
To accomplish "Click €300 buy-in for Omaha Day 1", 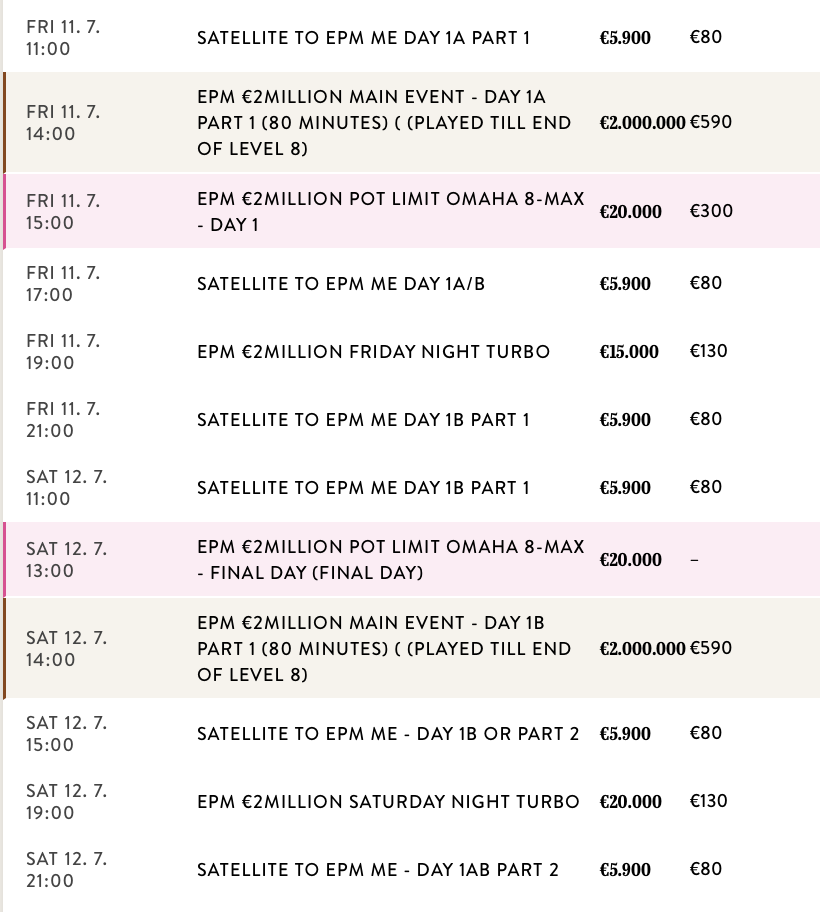I will (x=711, y=211).
